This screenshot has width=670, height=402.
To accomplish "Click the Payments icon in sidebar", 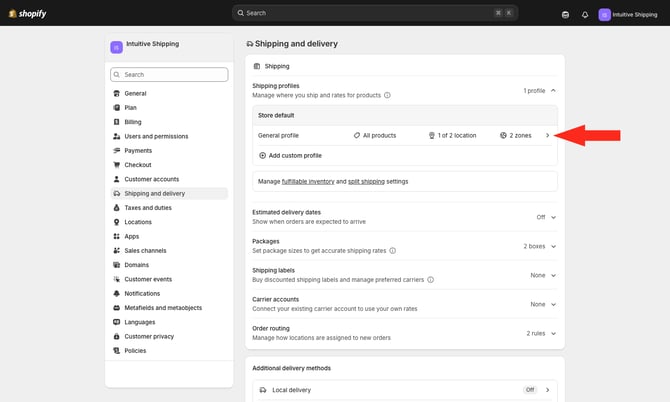I will tap(116, 150).
